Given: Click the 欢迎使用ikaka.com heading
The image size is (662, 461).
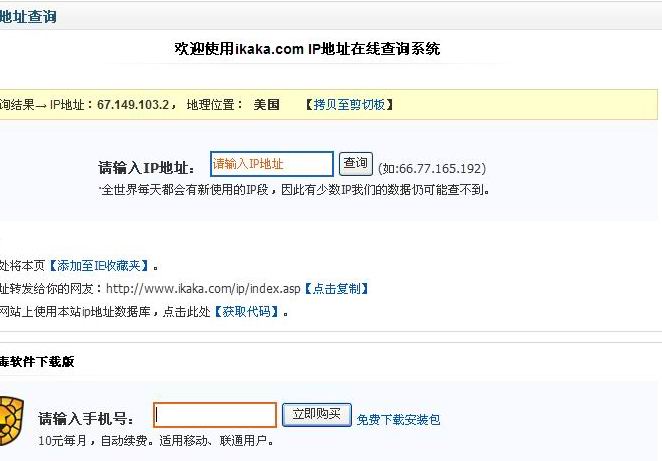Looking at the screenshot, I should pyautogui.click(x=307, y=49).
